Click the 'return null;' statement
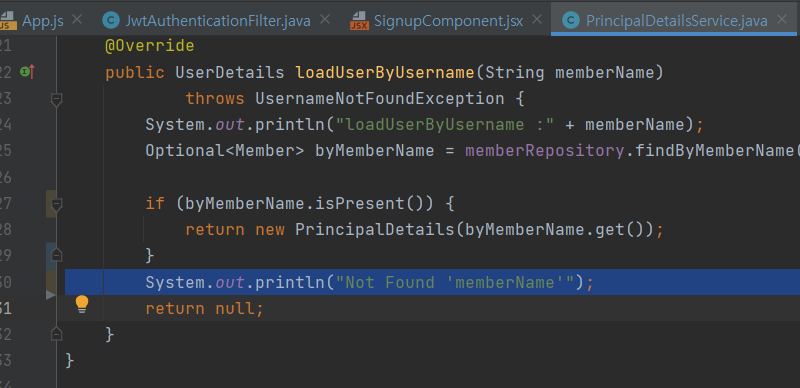Image resolution: width=800 pixels, height=388 pixels. pyautogui.click(x=205, y=308)
